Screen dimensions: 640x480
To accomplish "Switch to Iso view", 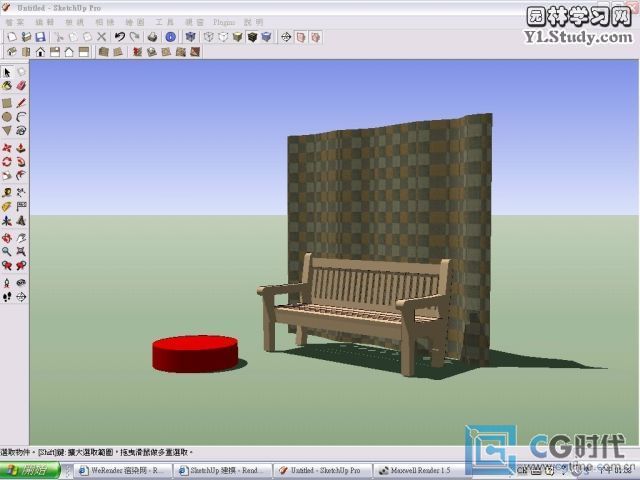I will pyautogui.click(x=12, y=52).
